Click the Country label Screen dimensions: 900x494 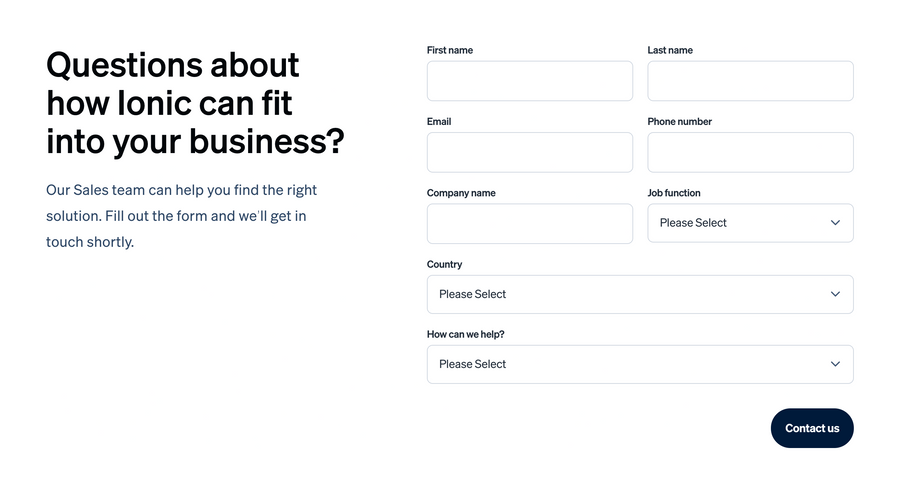(x=444, y=265)
